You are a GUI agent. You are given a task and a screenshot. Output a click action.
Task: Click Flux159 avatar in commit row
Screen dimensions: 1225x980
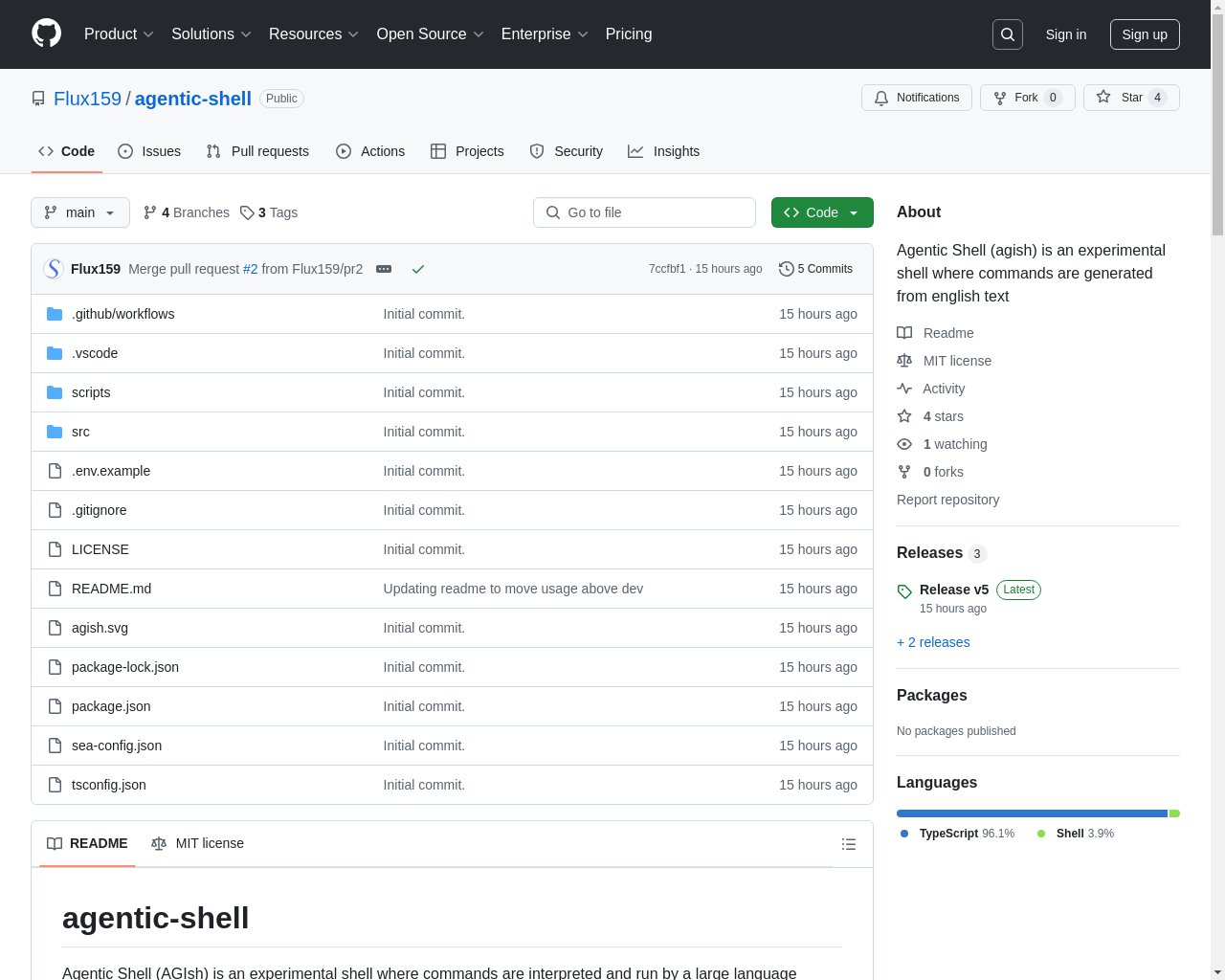[54, 269]
